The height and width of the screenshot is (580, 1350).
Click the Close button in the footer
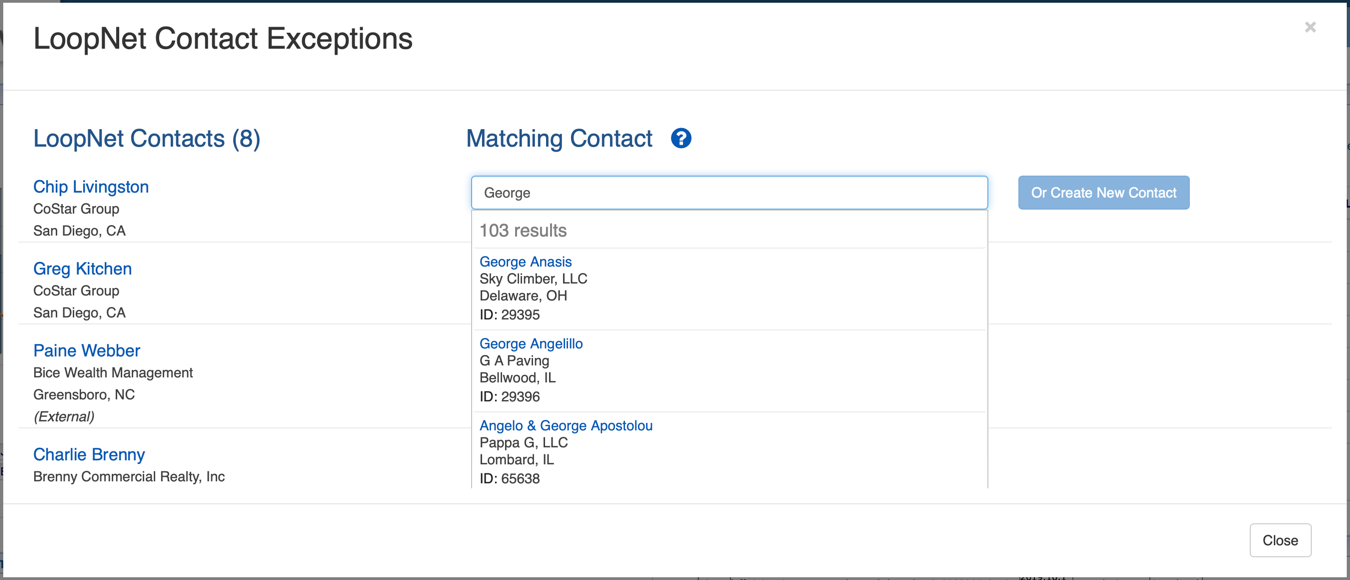1280,541
